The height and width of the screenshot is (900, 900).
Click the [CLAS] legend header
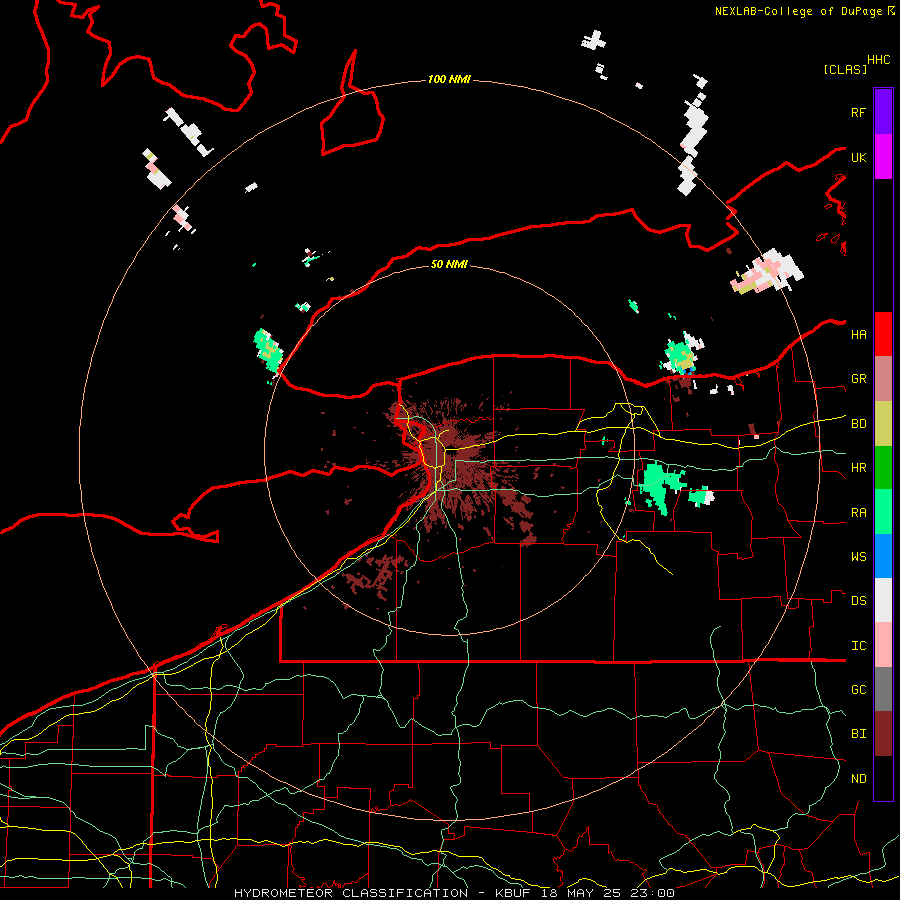(x=845, y=69)
